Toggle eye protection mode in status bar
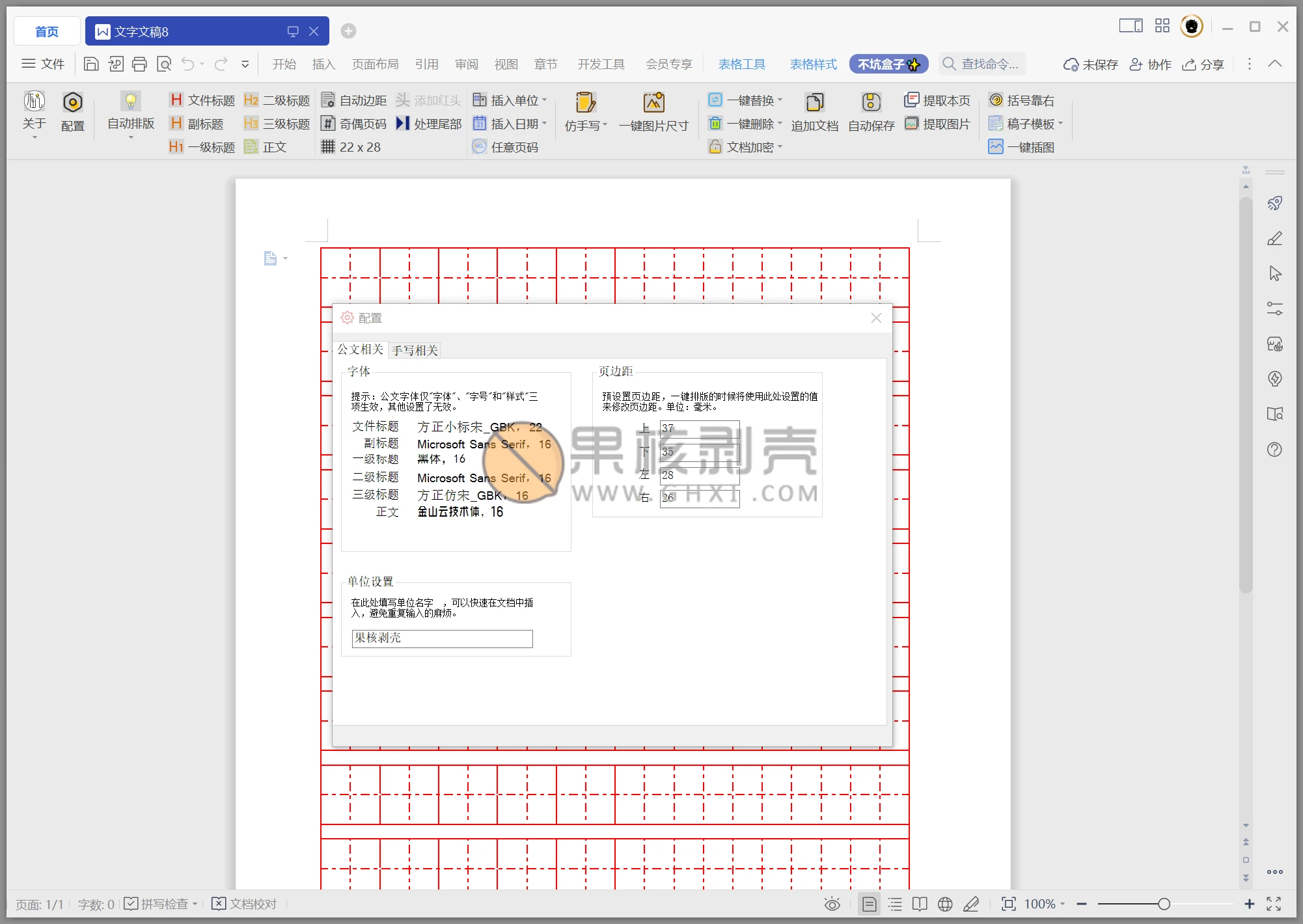 [x=832, y=904]
